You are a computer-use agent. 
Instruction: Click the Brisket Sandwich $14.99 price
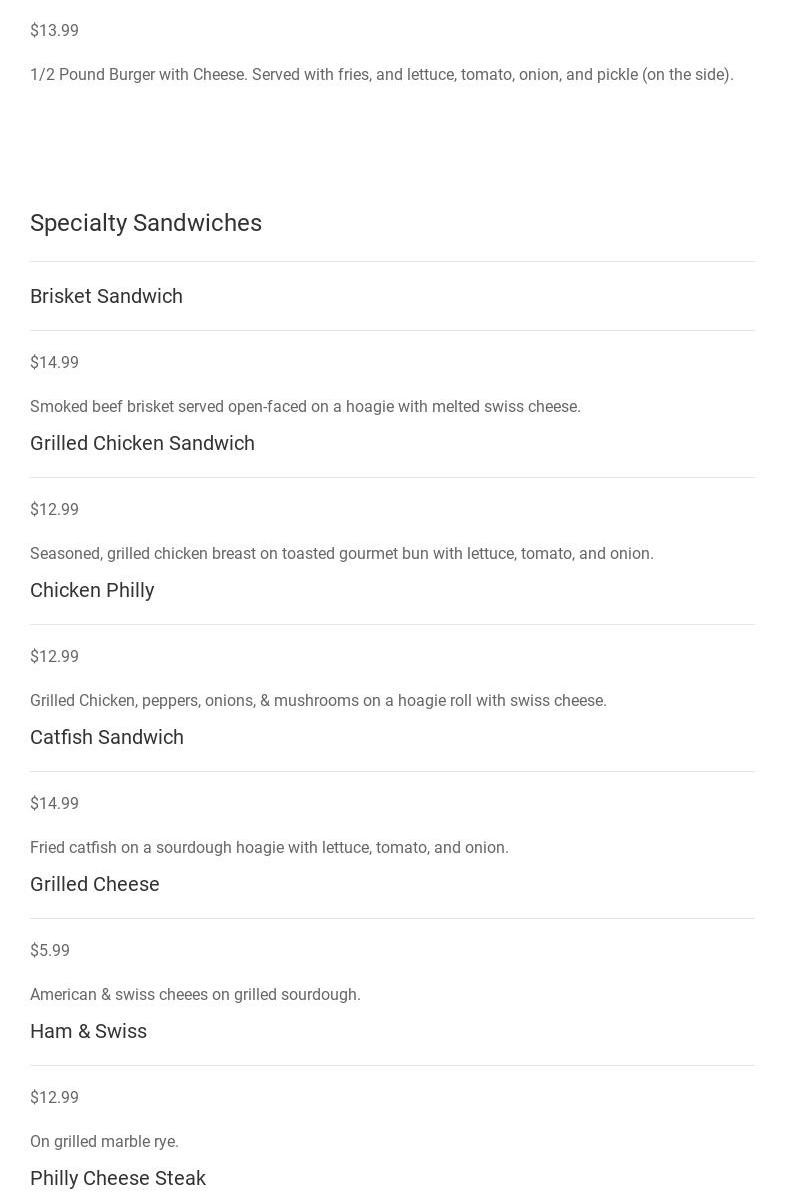[x=54, y=363]
